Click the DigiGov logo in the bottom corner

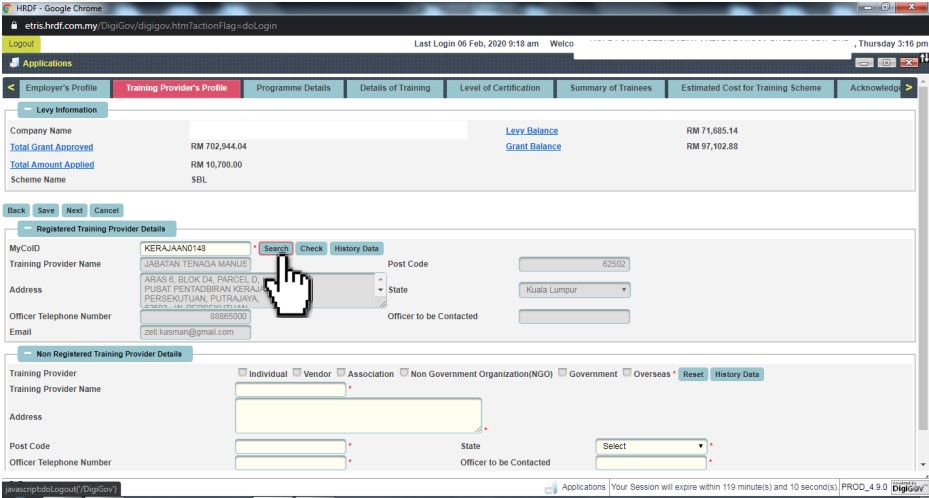(x=907, y=487)
